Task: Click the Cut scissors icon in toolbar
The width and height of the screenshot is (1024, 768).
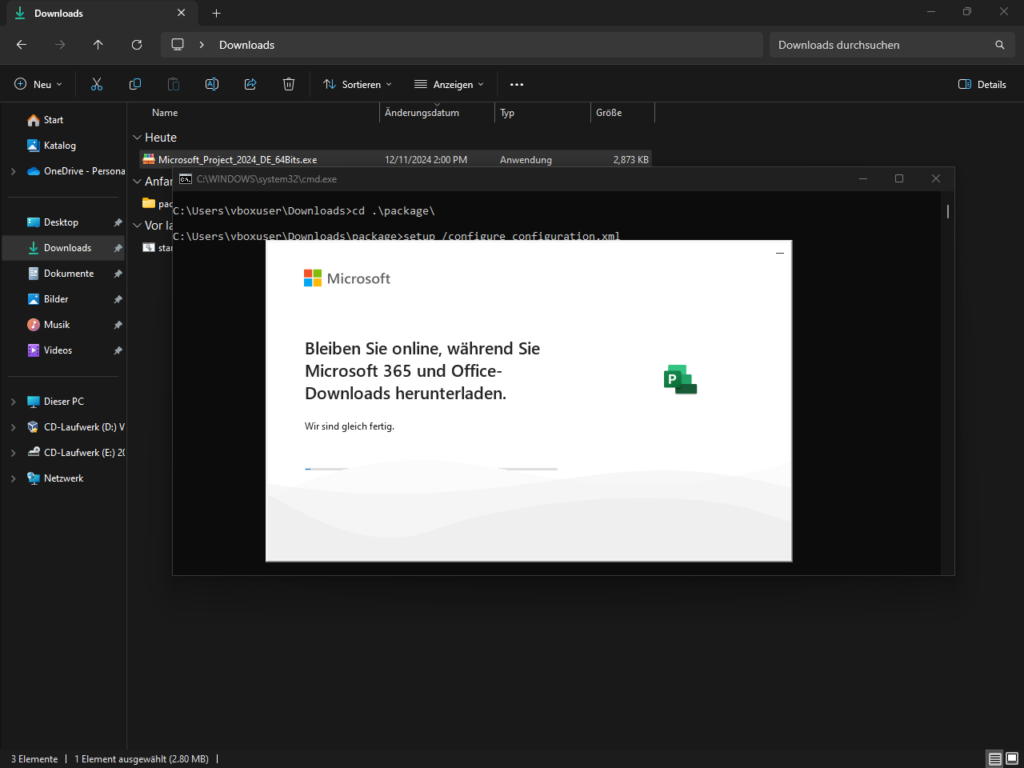Action: click(97, 84)
